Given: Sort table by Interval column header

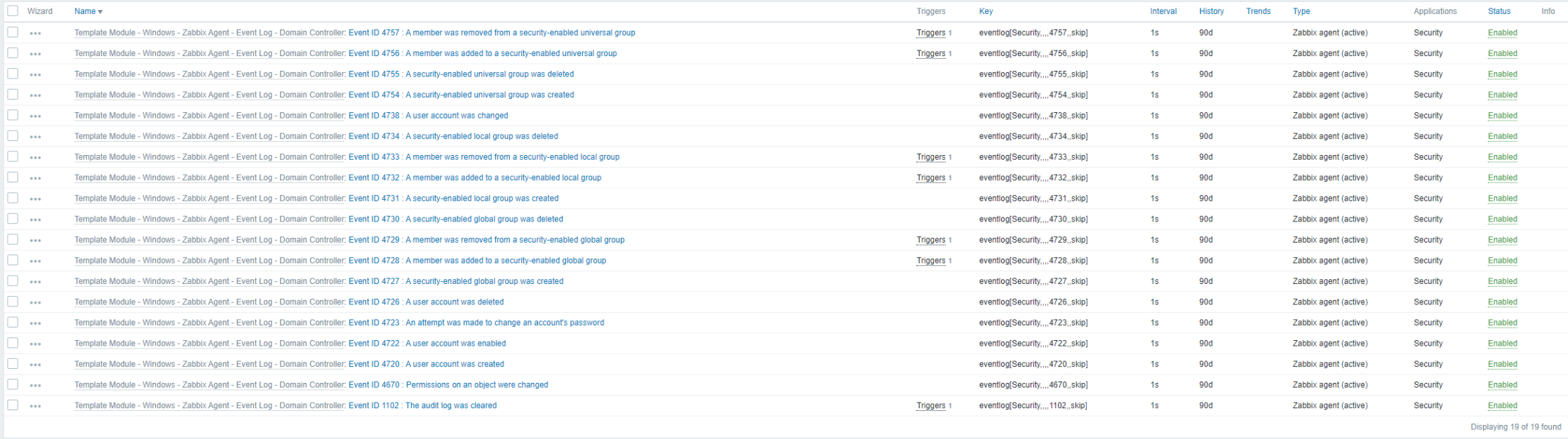Looking at the screenshot, I should [x=1163, y=11].
